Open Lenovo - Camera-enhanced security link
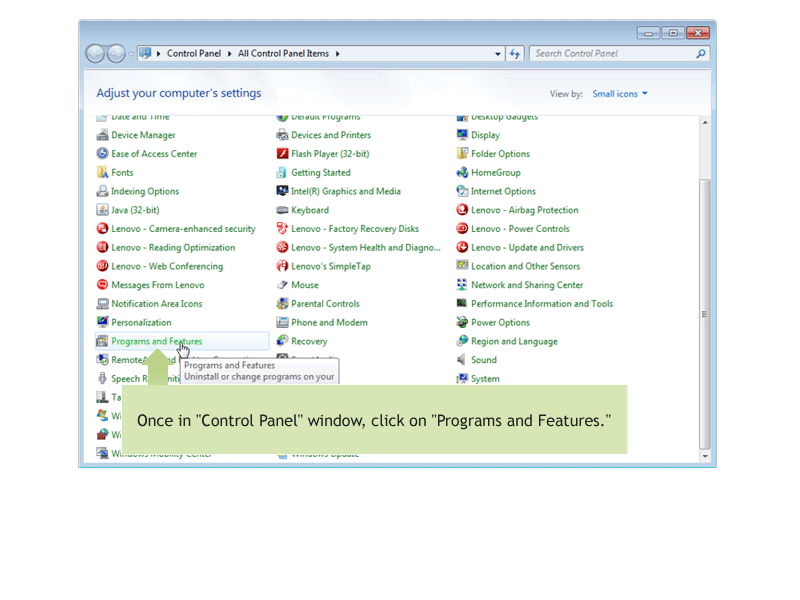The image size is (800, 600). (184, 229)
